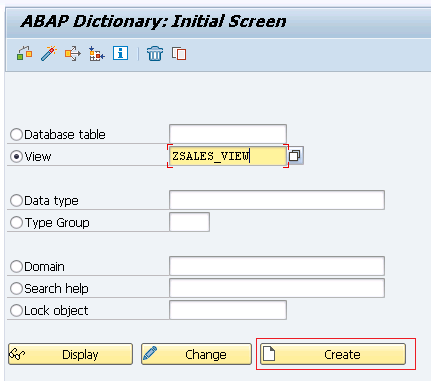Click the Database table name field
Screen dimensions: 431x381
pos(228,134)
